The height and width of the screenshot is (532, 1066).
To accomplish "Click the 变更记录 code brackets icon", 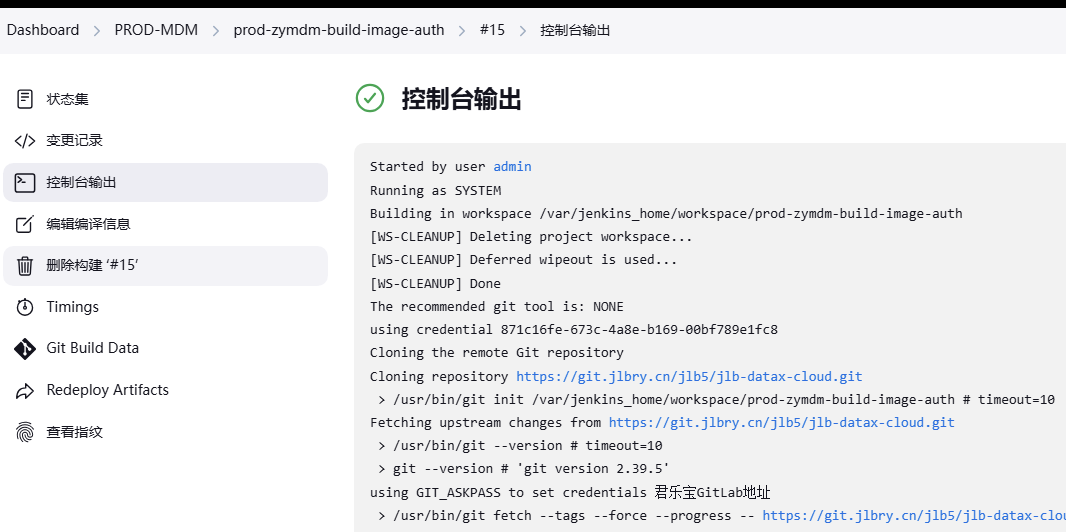I will (x=25, y=141).
